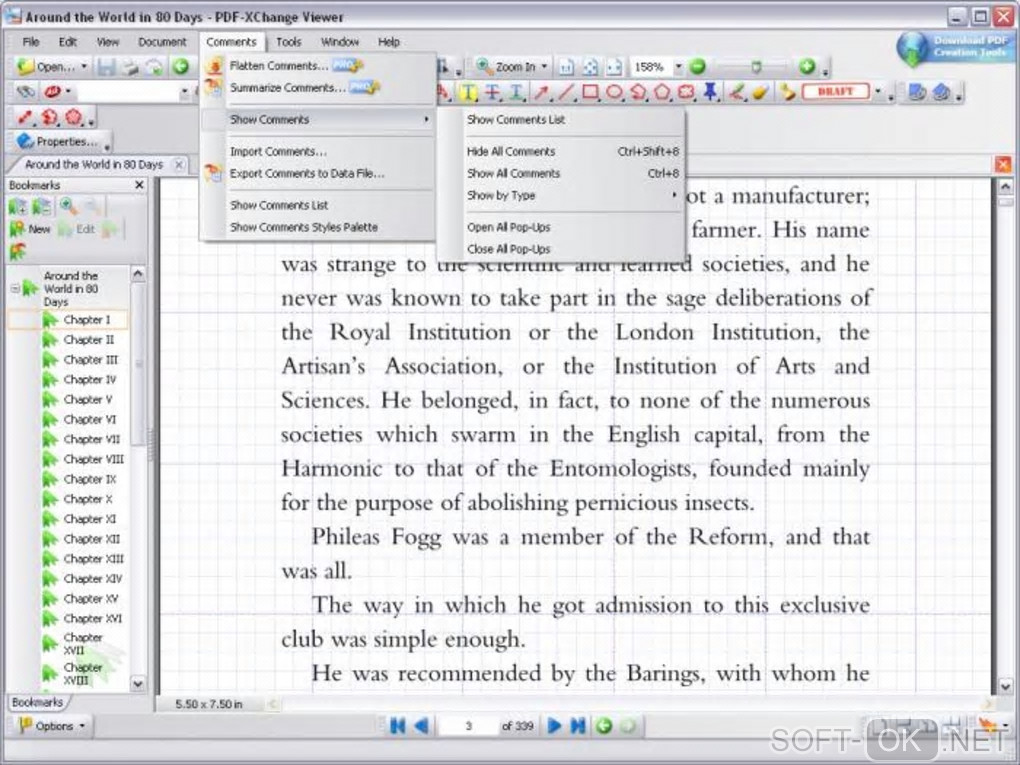
Task: Choose Show All Comments
Action: click(x=572, y=174)
